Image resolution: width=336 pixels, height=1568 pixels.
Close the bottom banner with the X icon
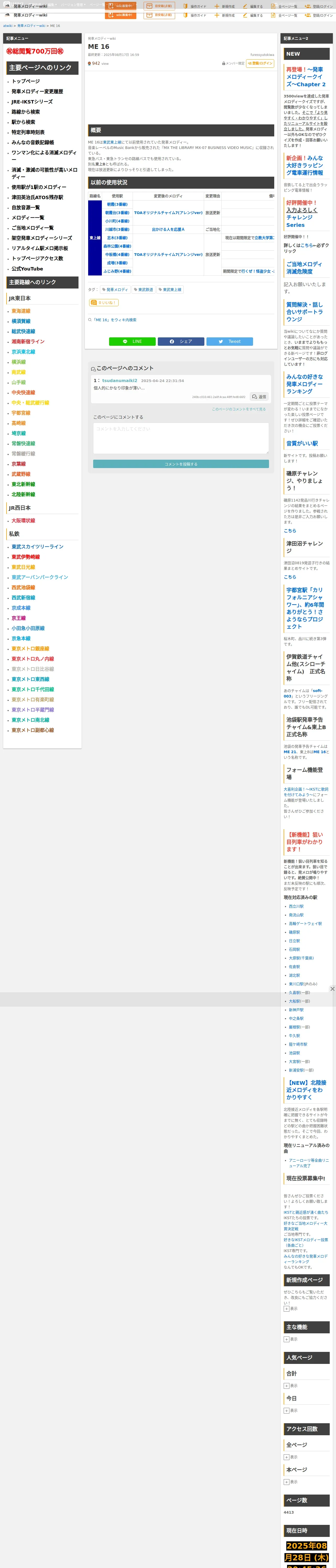pos(332,989)
